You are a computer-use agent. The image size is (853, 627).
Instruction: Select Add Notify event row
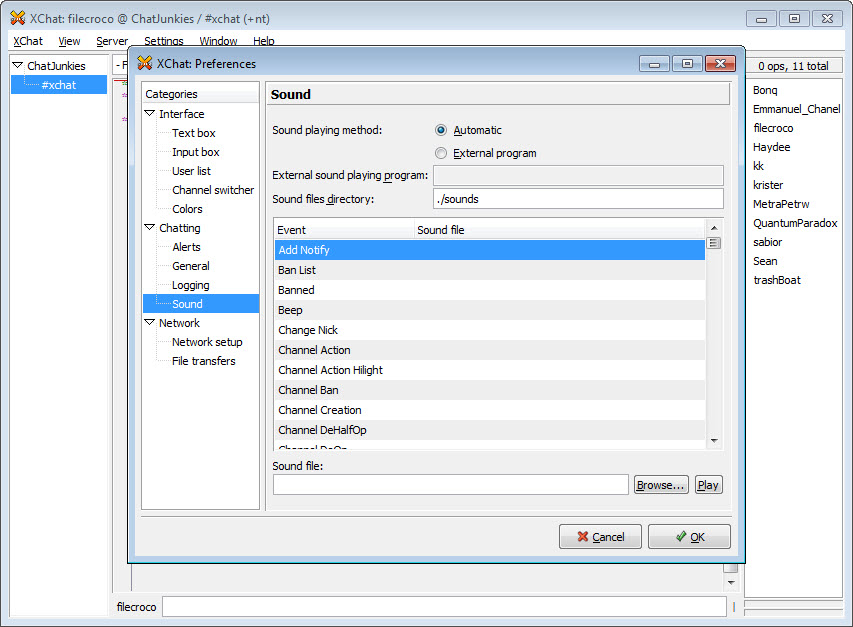pyautogui.click(x=490, y=250)
